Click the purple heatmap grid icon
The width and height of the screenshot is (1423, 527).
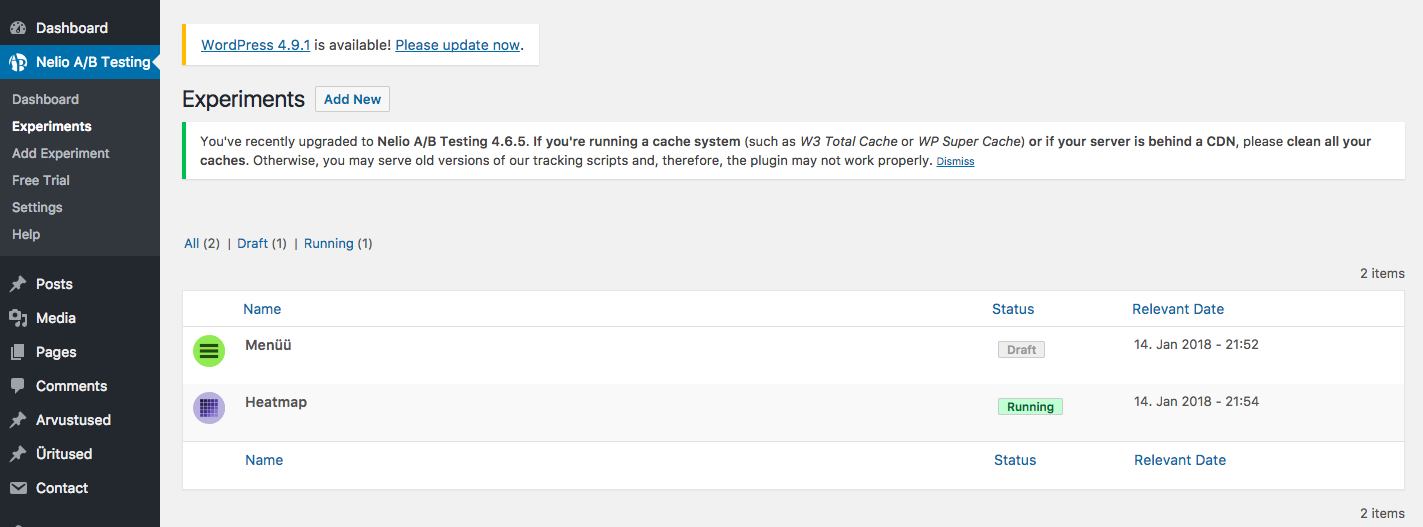tap(209, 408)
